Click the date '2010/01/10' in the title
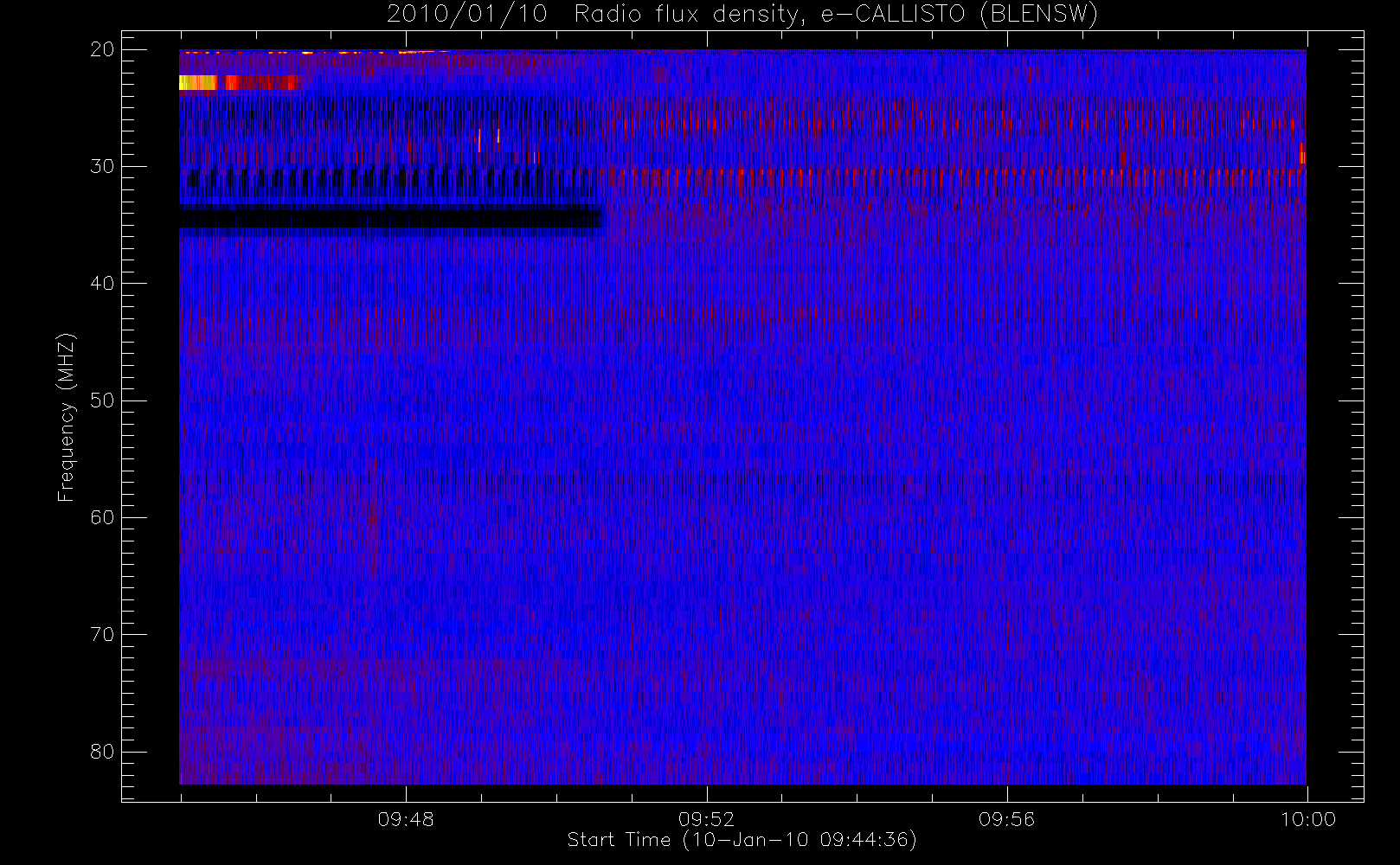The width and height of the screenshot is (1400, 865). click(x=466, y=15)
